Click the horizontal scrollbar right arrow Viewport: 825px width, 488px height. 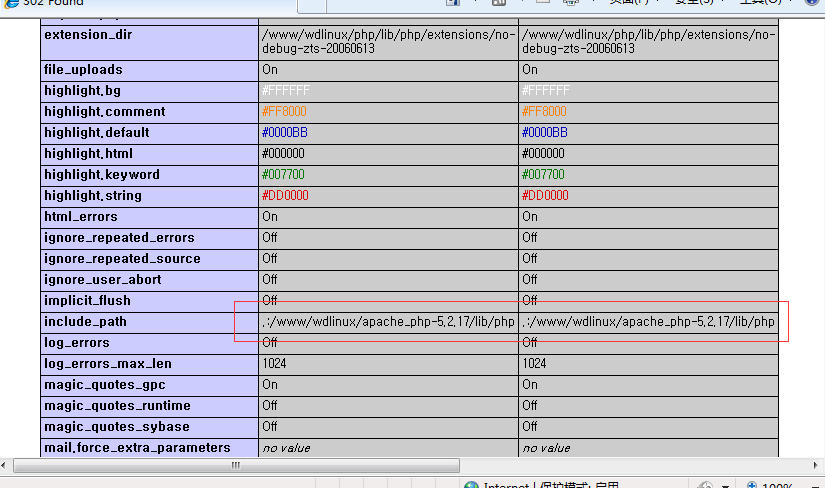pos(816,465)
